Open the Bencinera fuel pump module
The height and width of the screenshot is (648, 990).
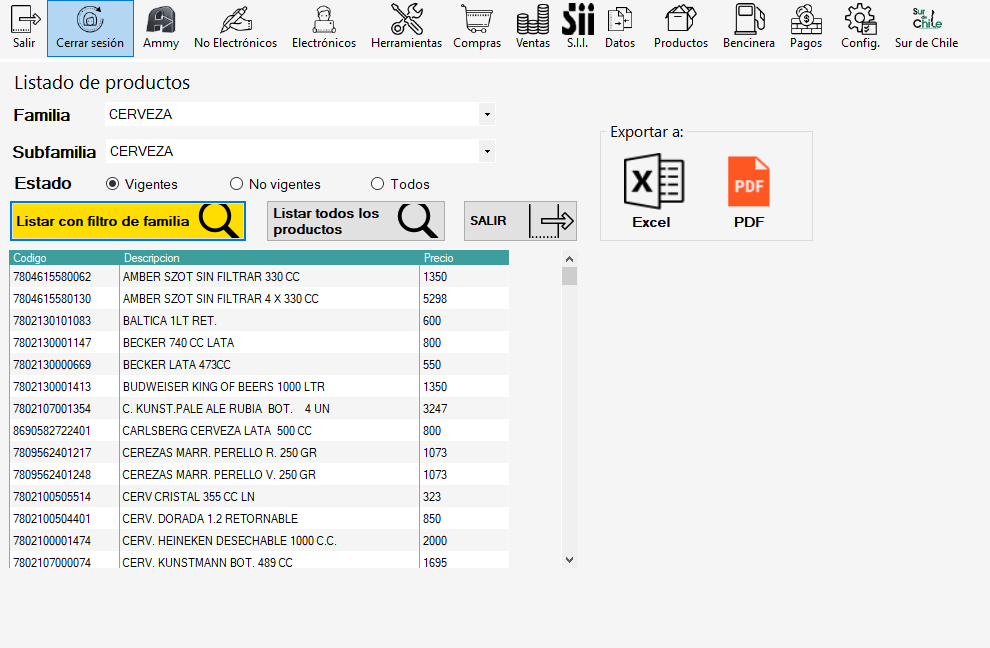point(749,28)
